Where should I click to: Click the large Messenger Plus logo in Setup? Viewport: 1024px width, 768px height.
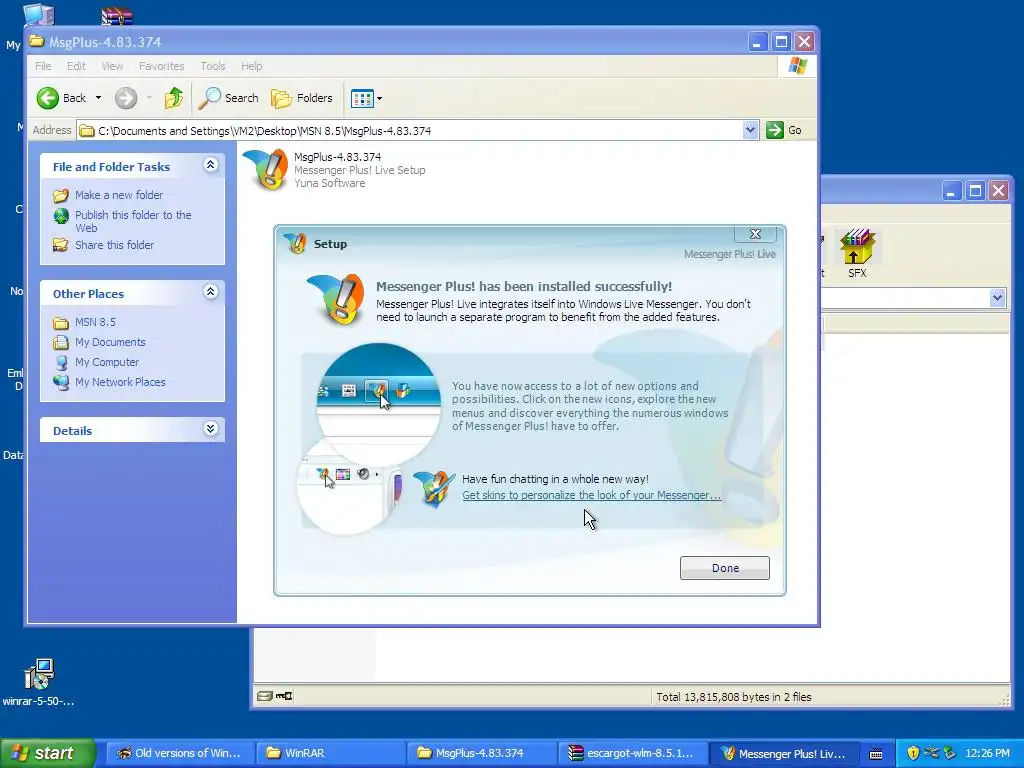pos(335,300)
